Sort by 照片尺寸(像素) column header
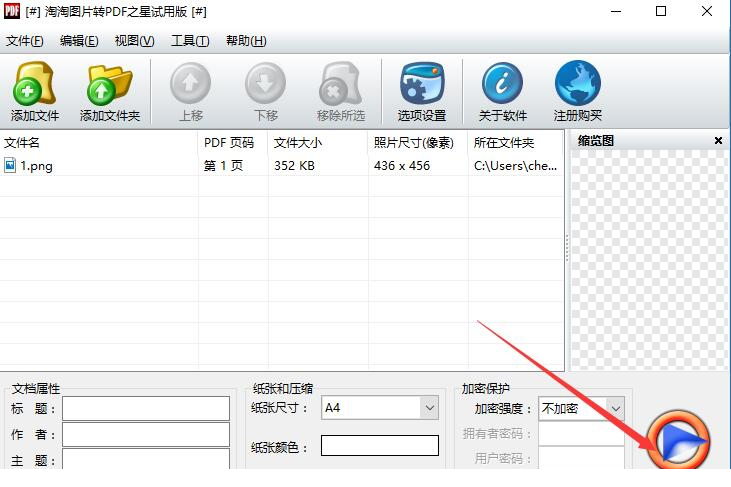The height and width of the screenshot is (487, 731). [418, 143]
